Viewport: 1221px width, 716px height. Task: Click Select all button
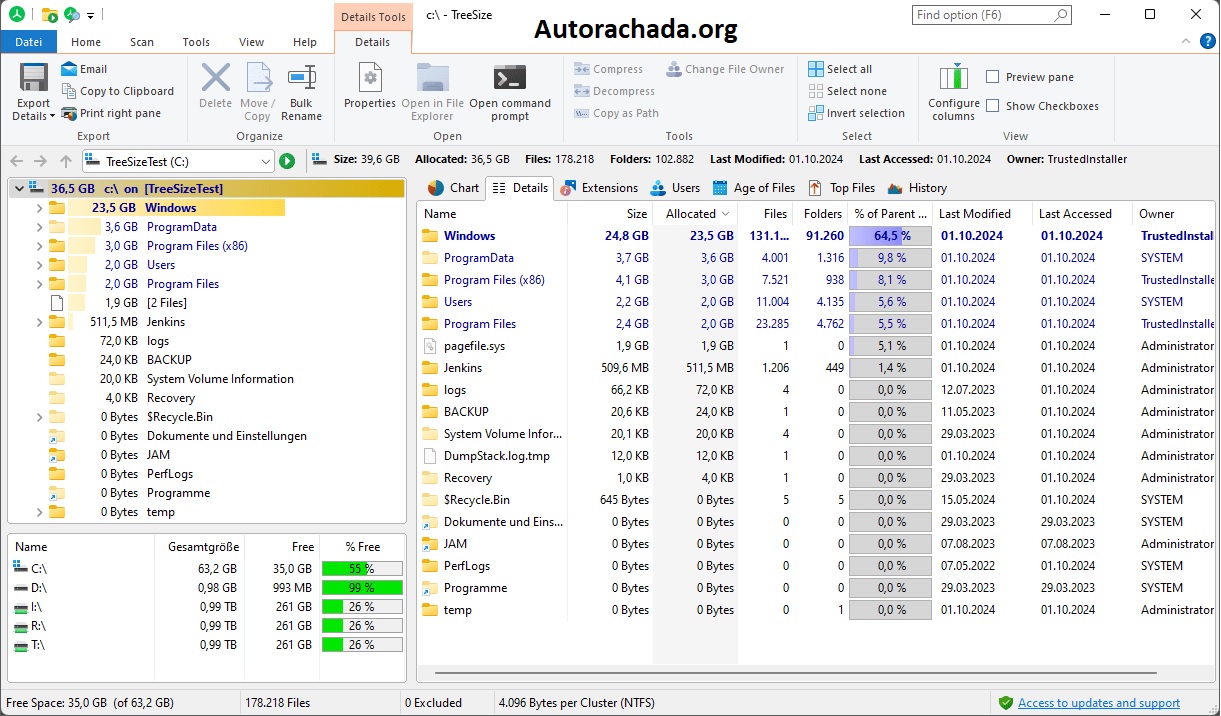coord(840,69)
